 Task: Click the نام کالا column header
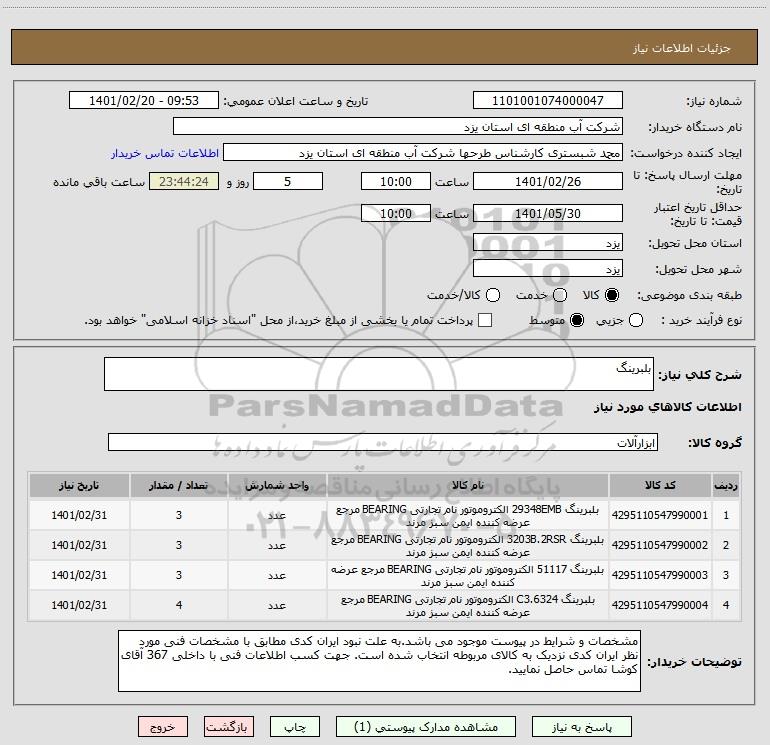point(468,485)
